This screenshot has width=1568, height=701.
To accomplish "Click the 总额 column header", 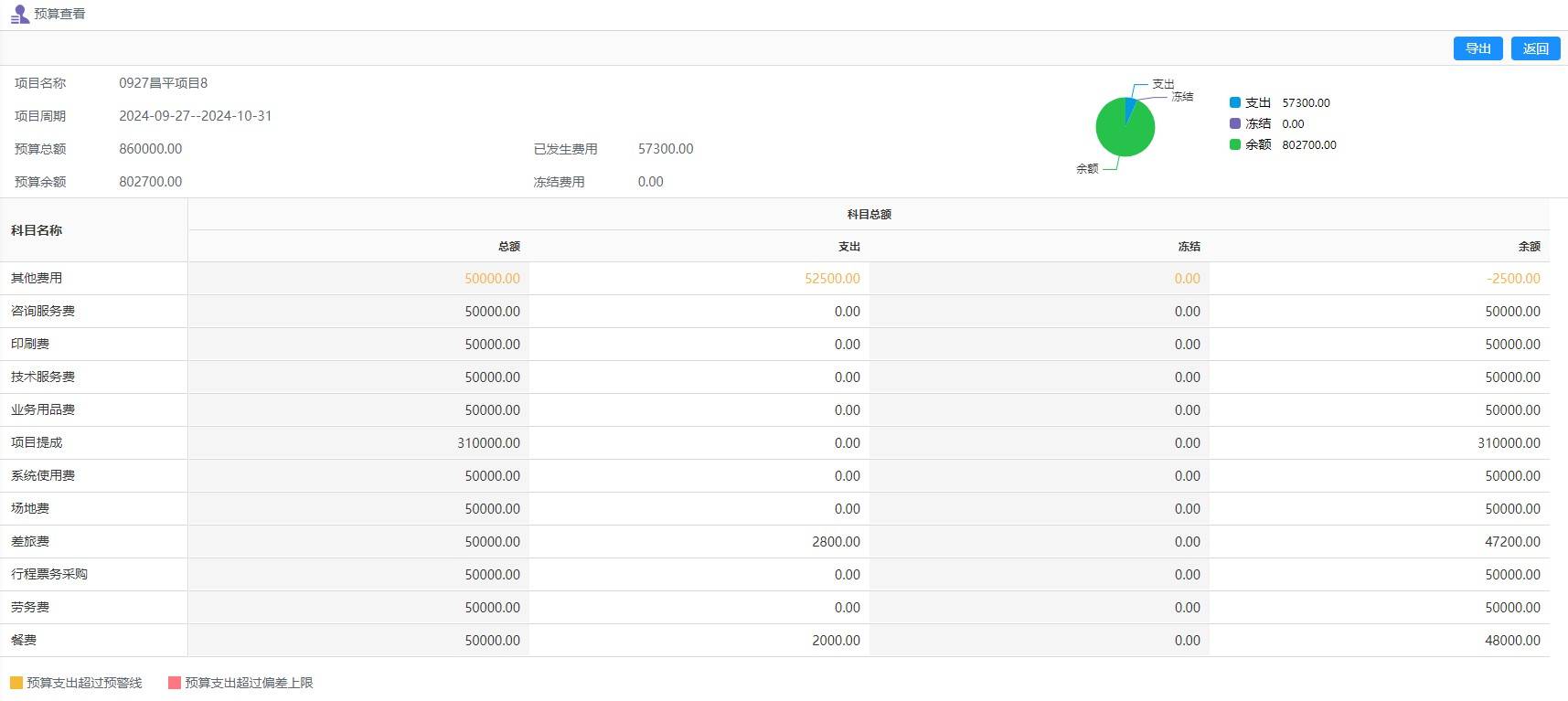I will [508, 247].
